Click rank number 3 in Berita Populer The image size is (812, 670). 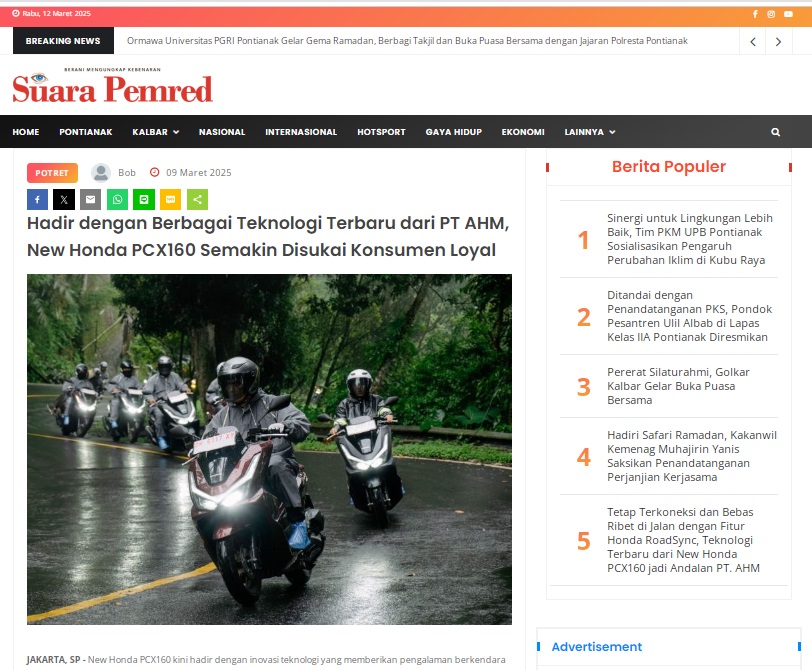584,387
